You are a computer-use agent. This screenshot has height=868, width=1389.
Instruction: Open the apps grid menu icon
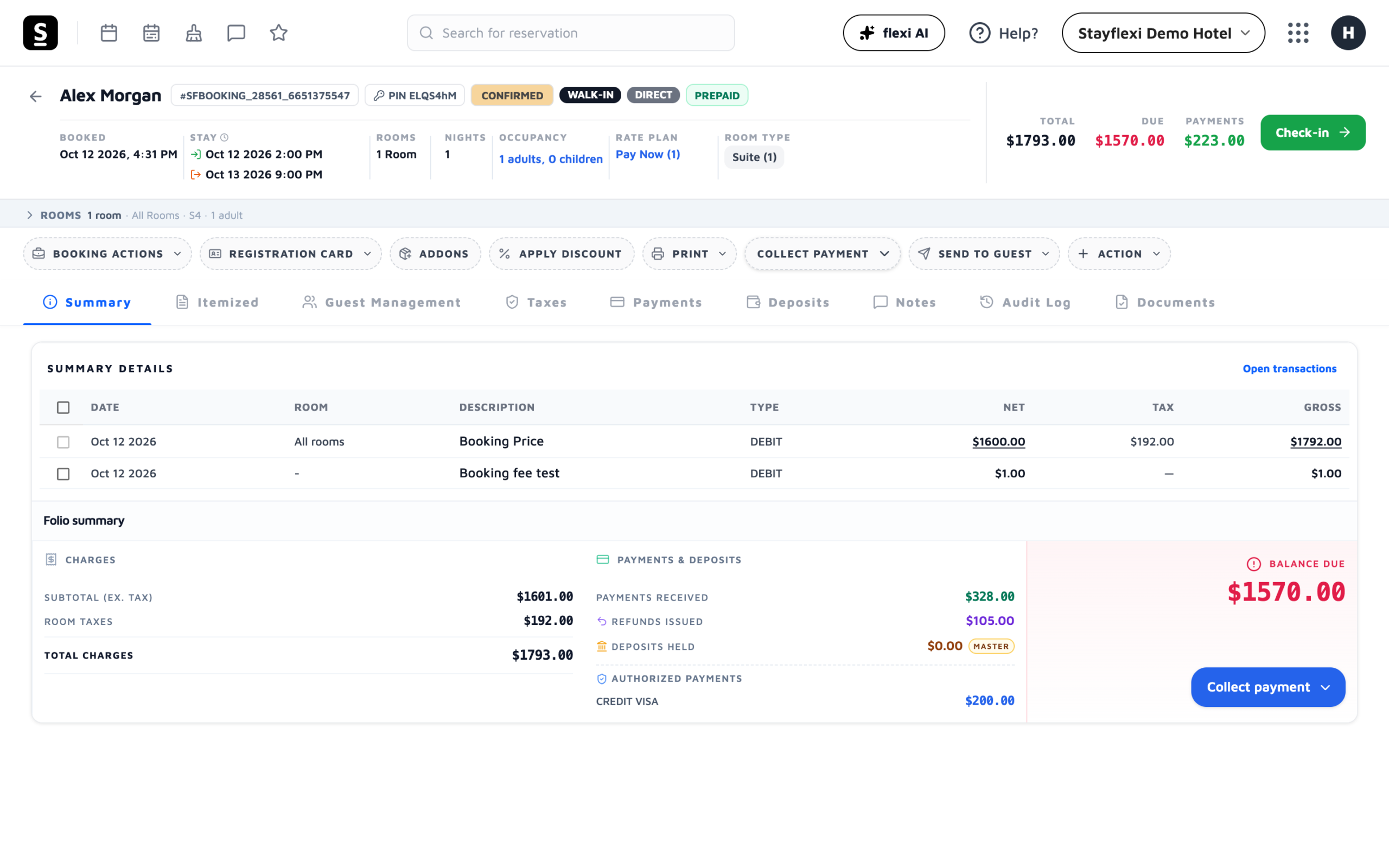click(1298, 33)
